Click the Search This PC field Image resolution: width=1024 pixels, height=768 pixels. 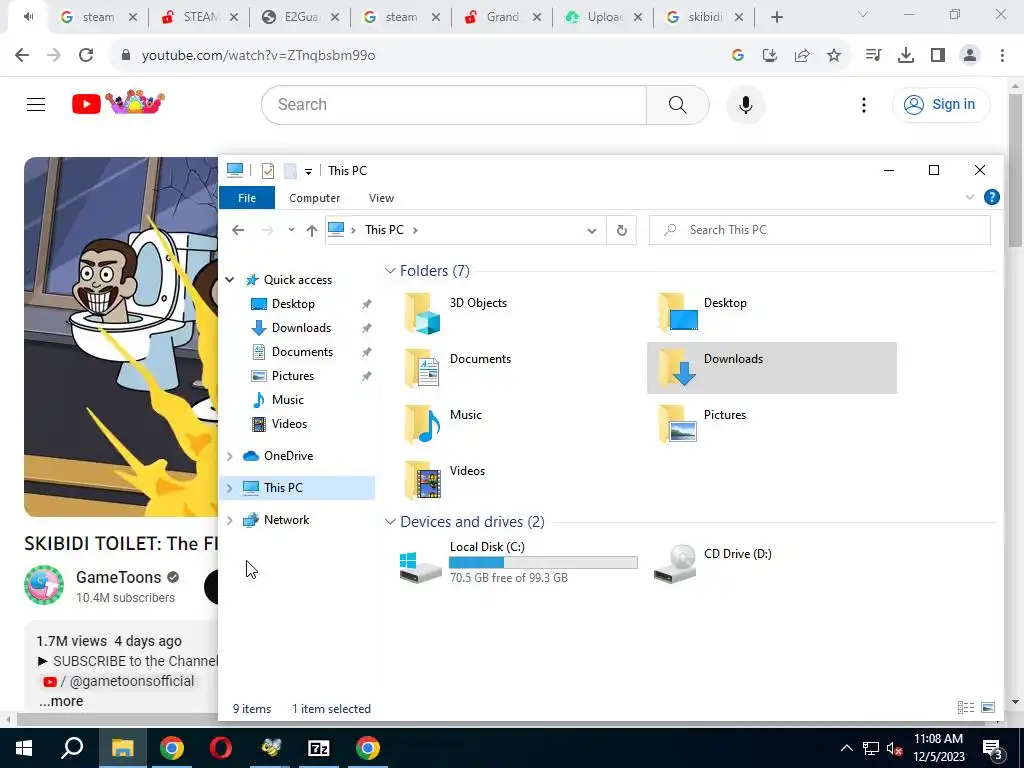[820, 230]
